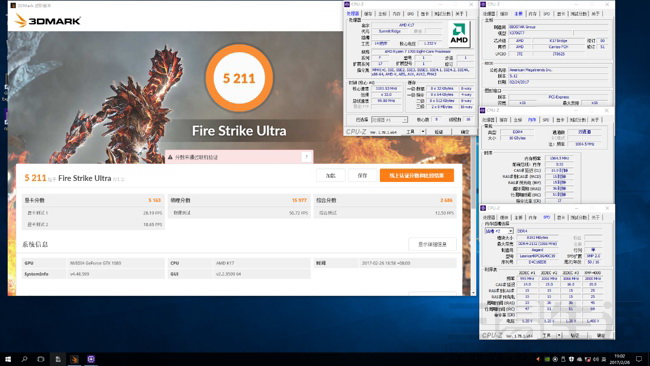Click the taskbar search magnifier icon
Screen dimensions: 650x366
(x=24, y=359)
